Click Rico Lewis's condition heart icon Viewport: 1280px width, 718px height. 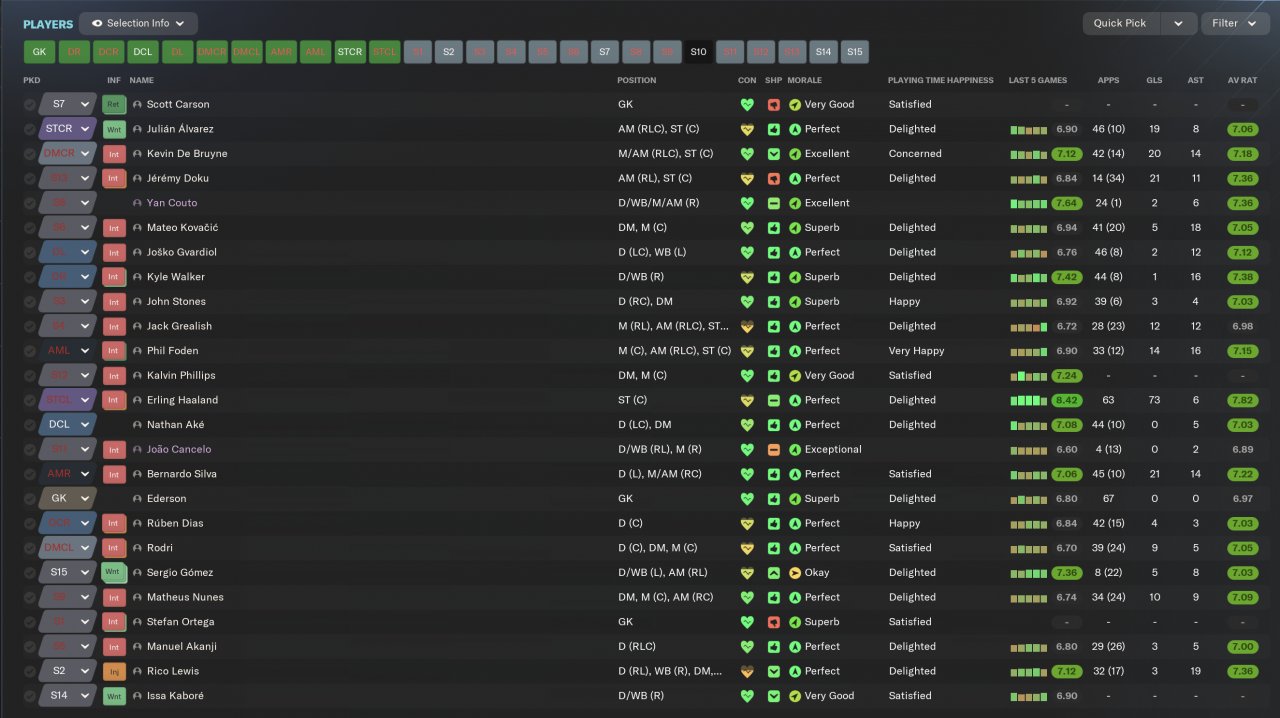click(x=746, y=671)
